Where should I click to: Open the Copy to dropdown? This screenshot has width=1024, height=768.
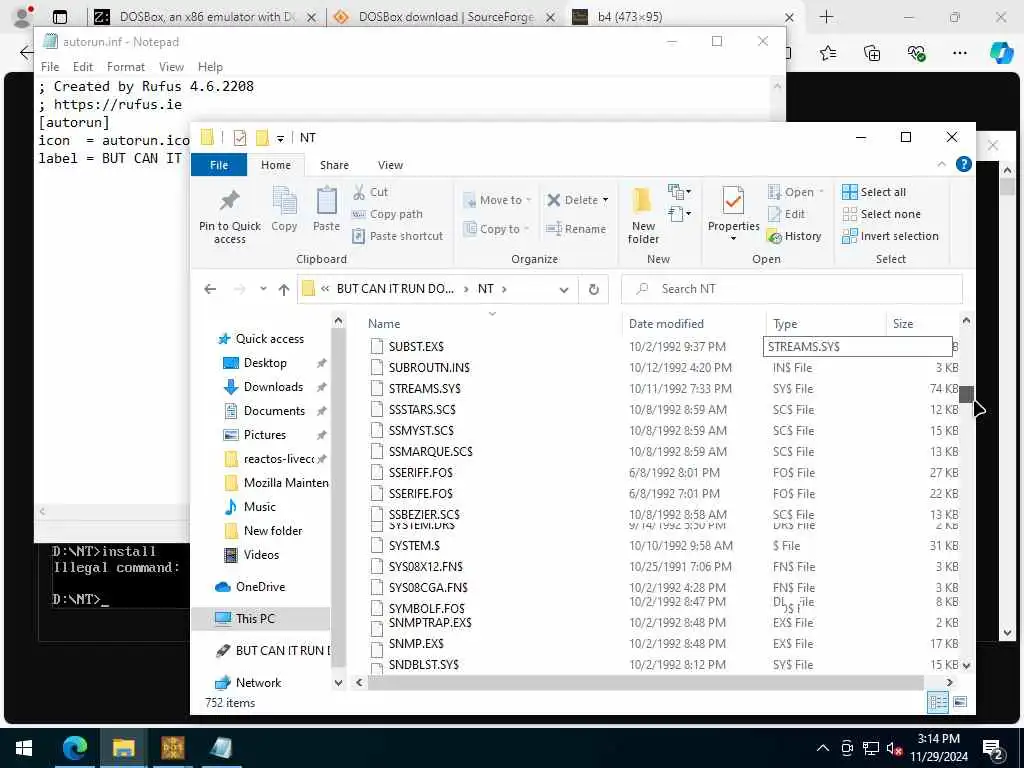497,229
